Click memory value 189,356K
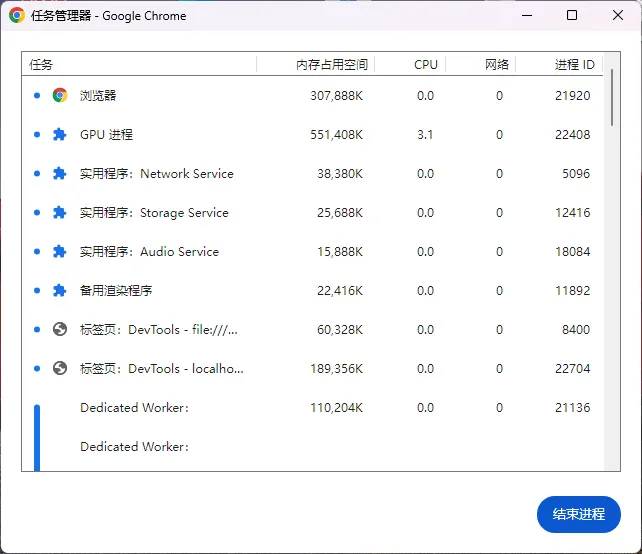The width and height of the screenshot is (642, 554). coord(336,369)
